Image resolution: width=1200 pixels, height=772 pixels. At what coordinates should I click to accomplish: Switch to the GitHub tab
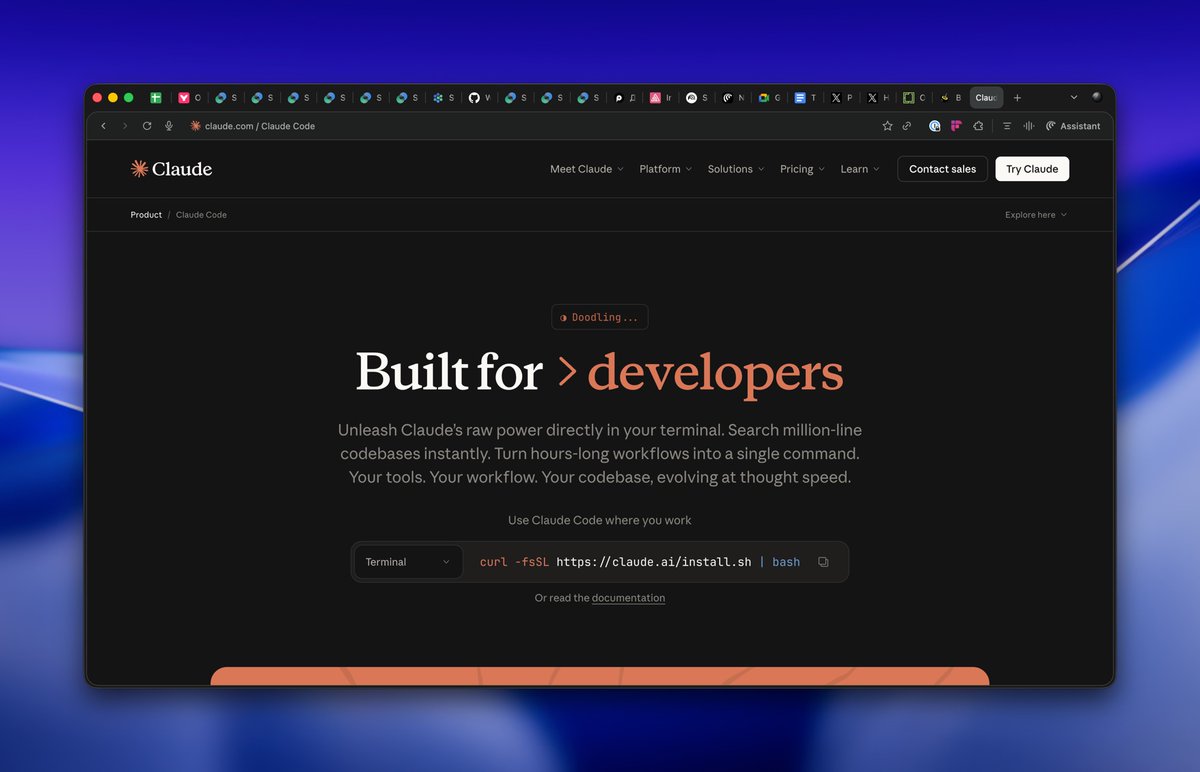[480, 98]
